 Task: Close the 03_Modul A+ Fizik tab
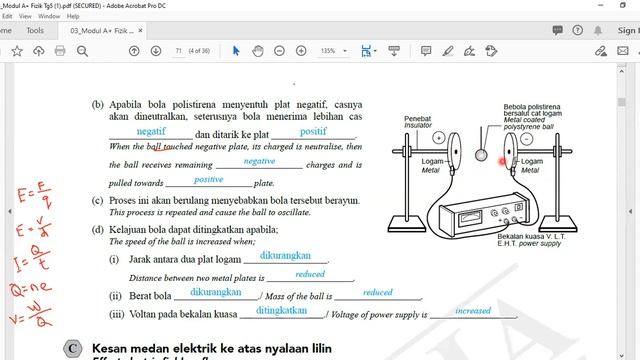pos(140,31)
